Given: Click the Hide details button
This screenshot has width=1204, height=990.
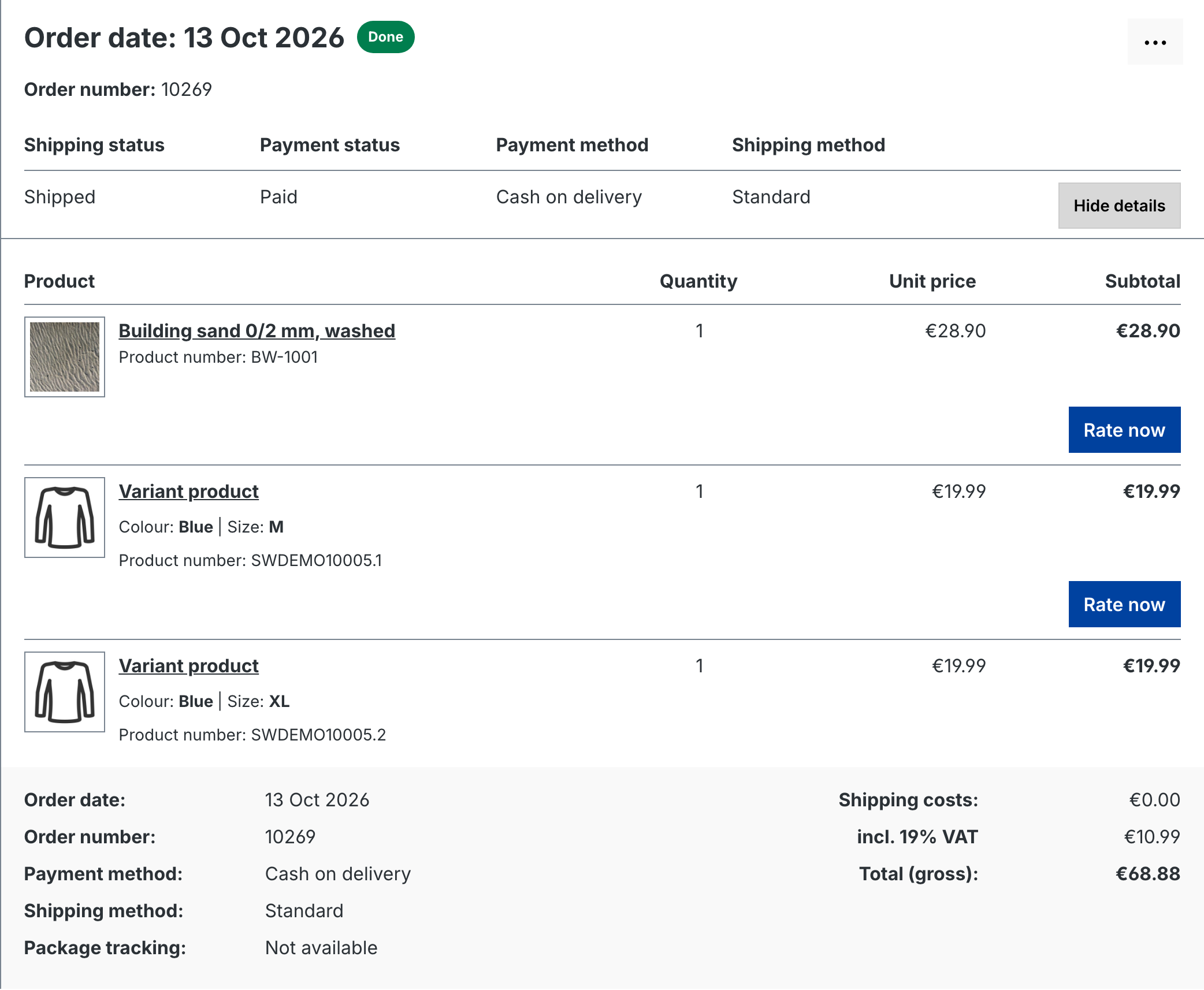Looking at the screenshot, I should coord(1119,206).
